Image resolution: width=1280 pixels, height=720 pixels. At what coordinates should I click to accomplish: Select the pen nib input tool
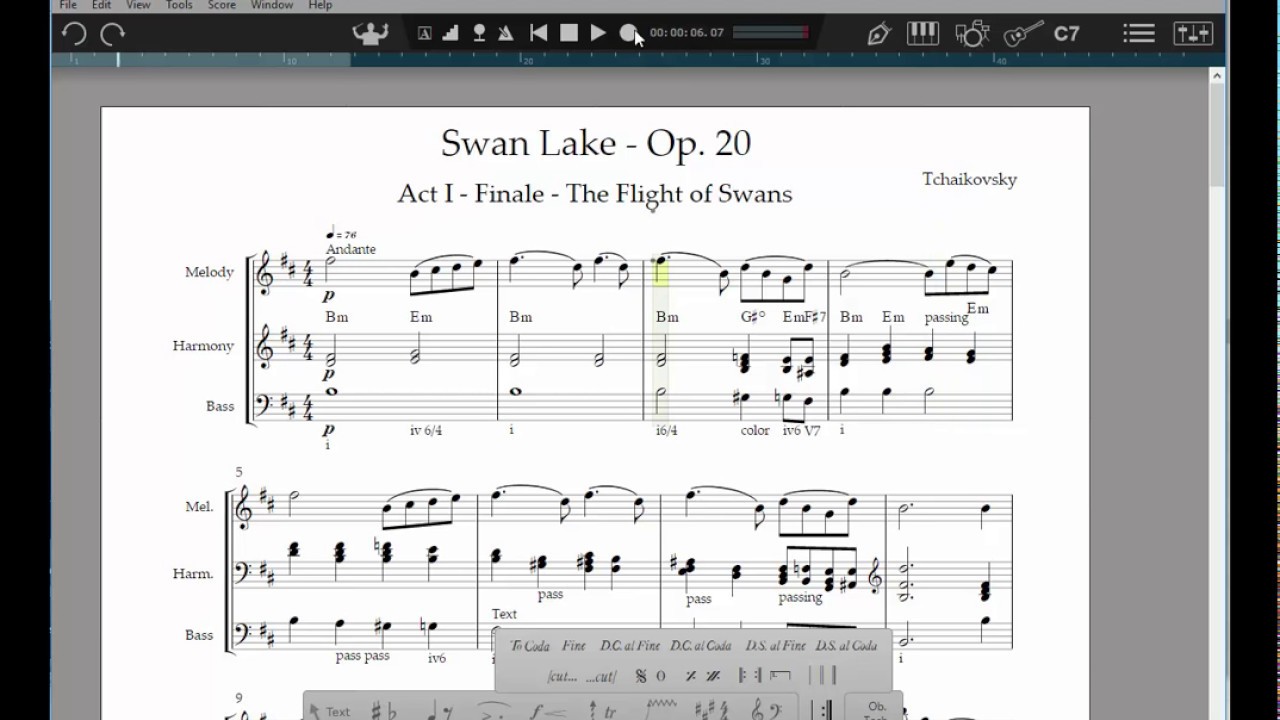tap(879, 34)
